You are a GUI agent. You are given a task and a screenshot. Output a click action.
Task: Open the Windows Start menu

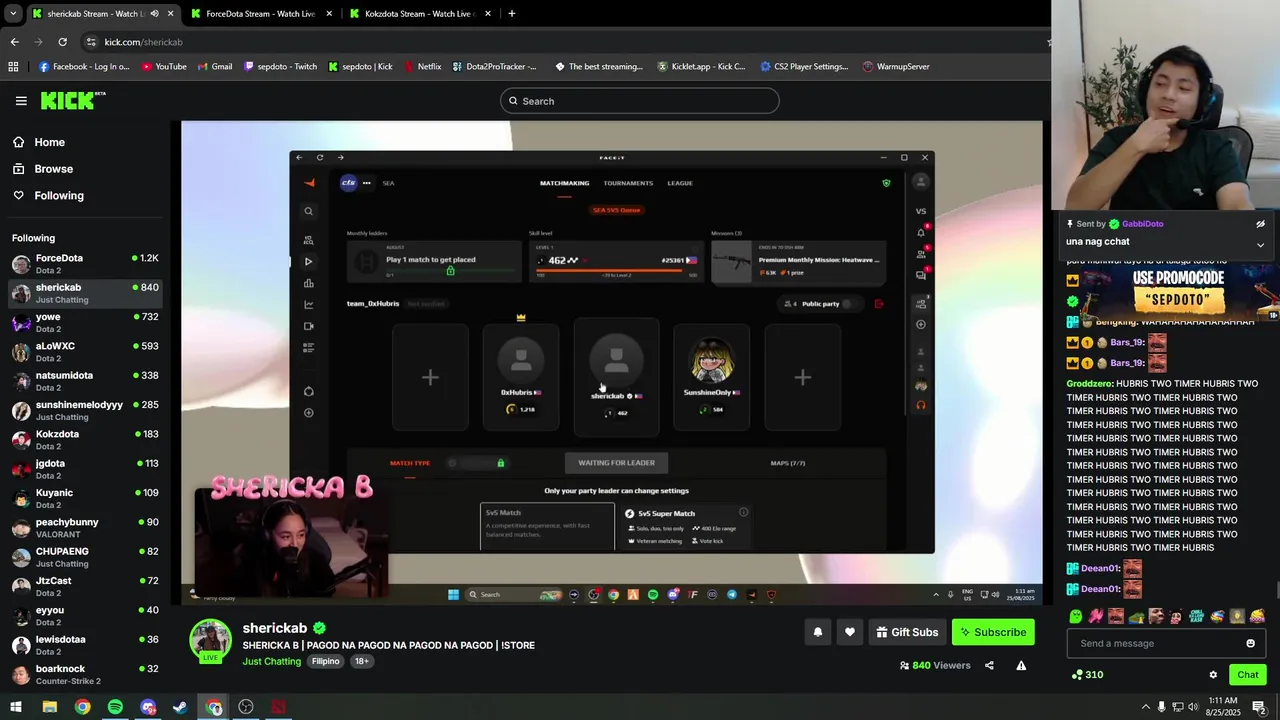point(16,707)
